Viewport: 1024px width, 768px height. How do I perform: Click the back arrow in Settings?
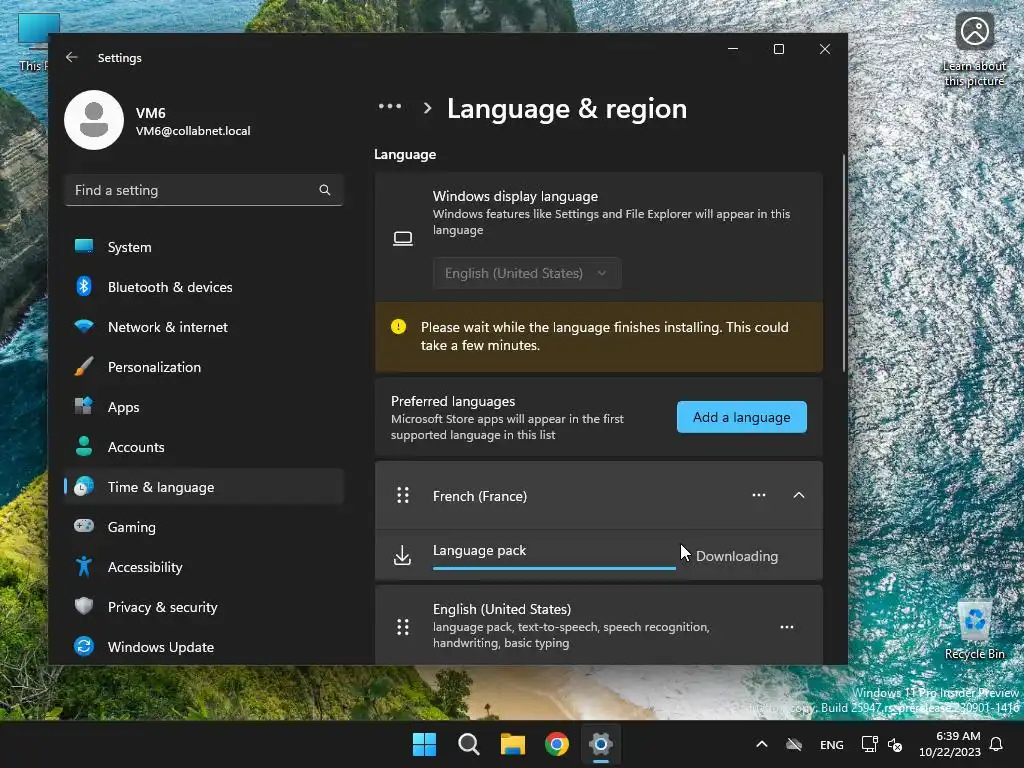pyautogui.click(x=72, y=57)
